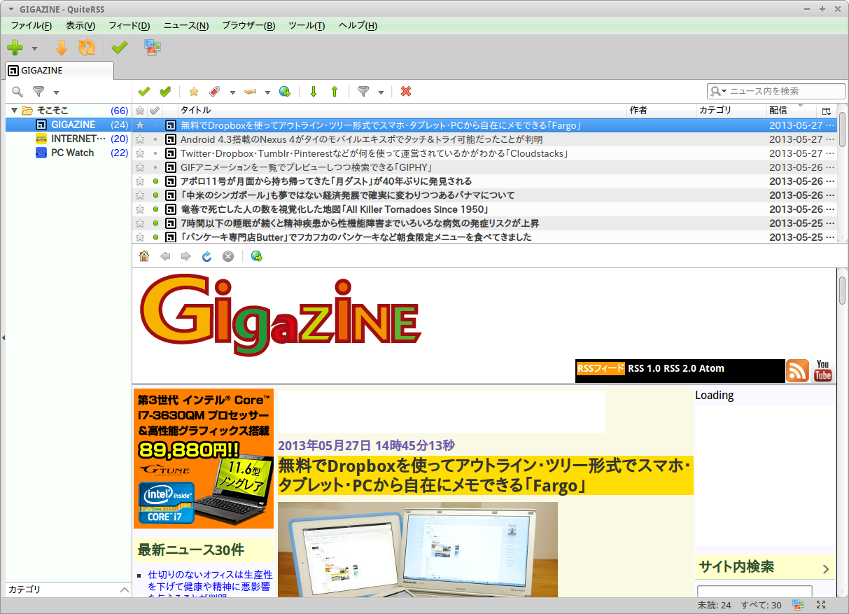Image resolution: width=849 pixels, height=614 pixels.
Task: Sort by 配信 column header
Action: [x=791, y=110]
